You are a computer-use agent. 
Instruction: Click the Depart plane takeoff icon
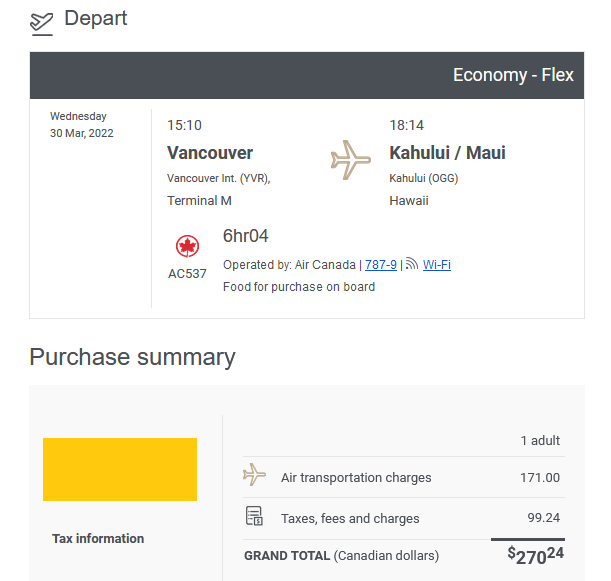pyautogui.click(x=41, y=21)
